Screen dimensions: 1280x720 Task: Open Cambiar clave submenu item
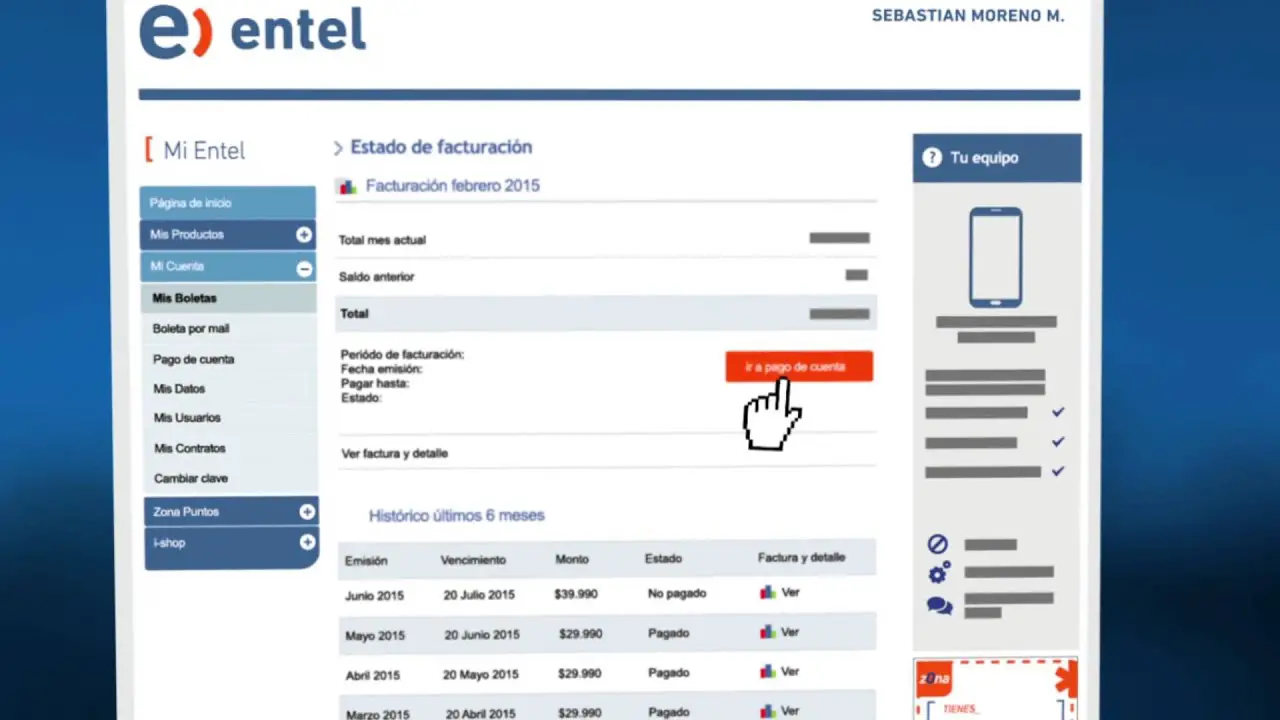click(x=191, y=479)
